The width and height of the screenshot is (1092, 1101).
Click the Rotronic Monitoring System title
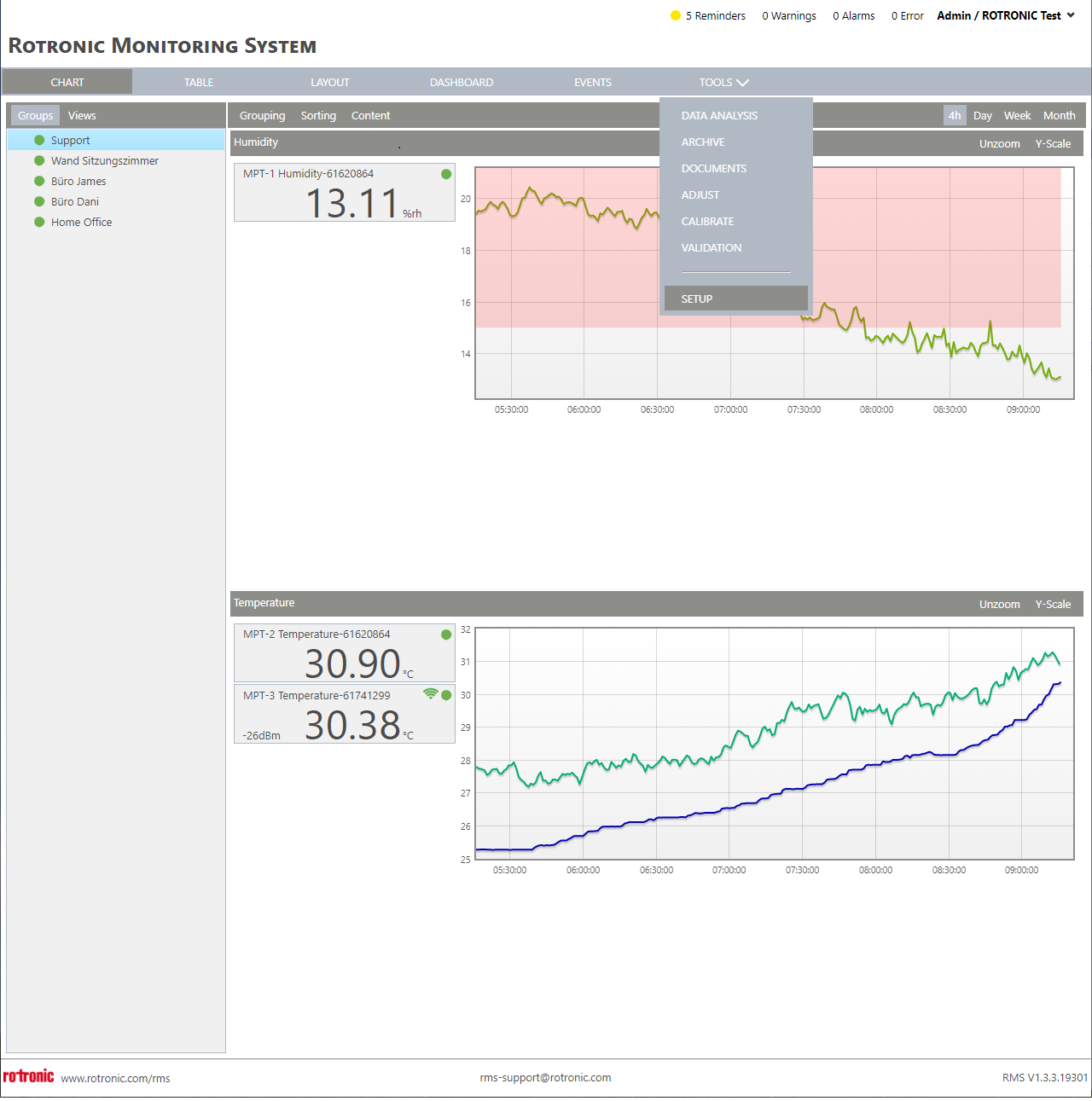coord(162,46)
